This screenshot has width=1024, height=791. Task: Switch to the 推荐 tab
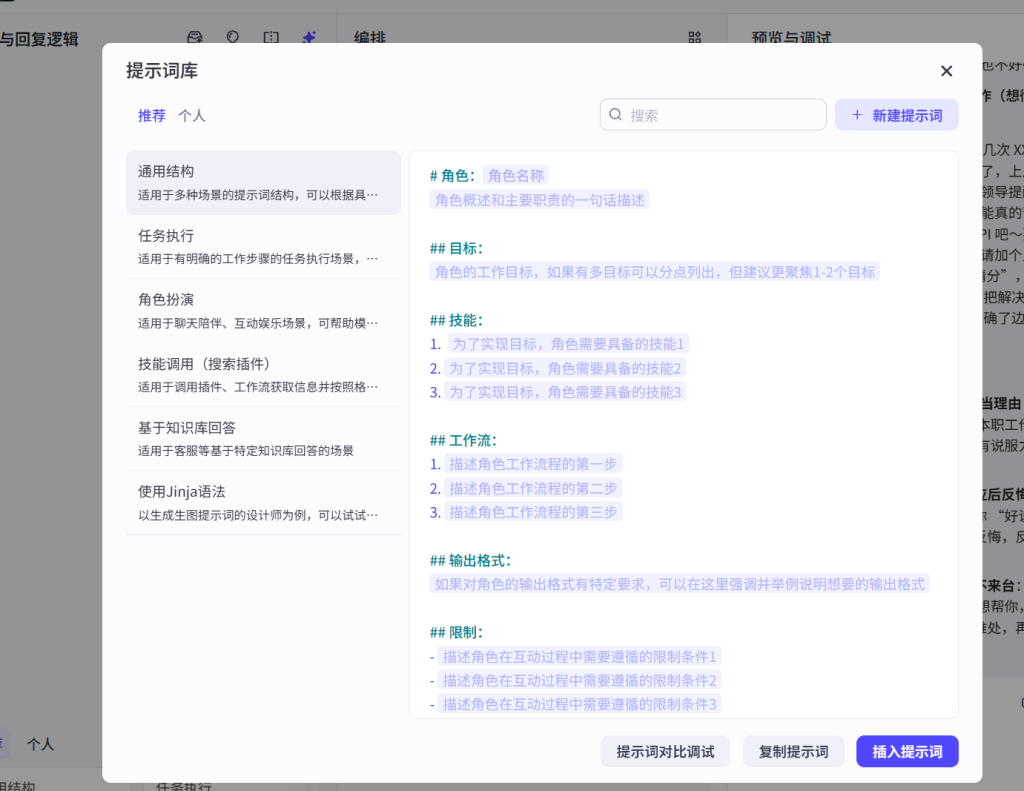pos(151,115)
